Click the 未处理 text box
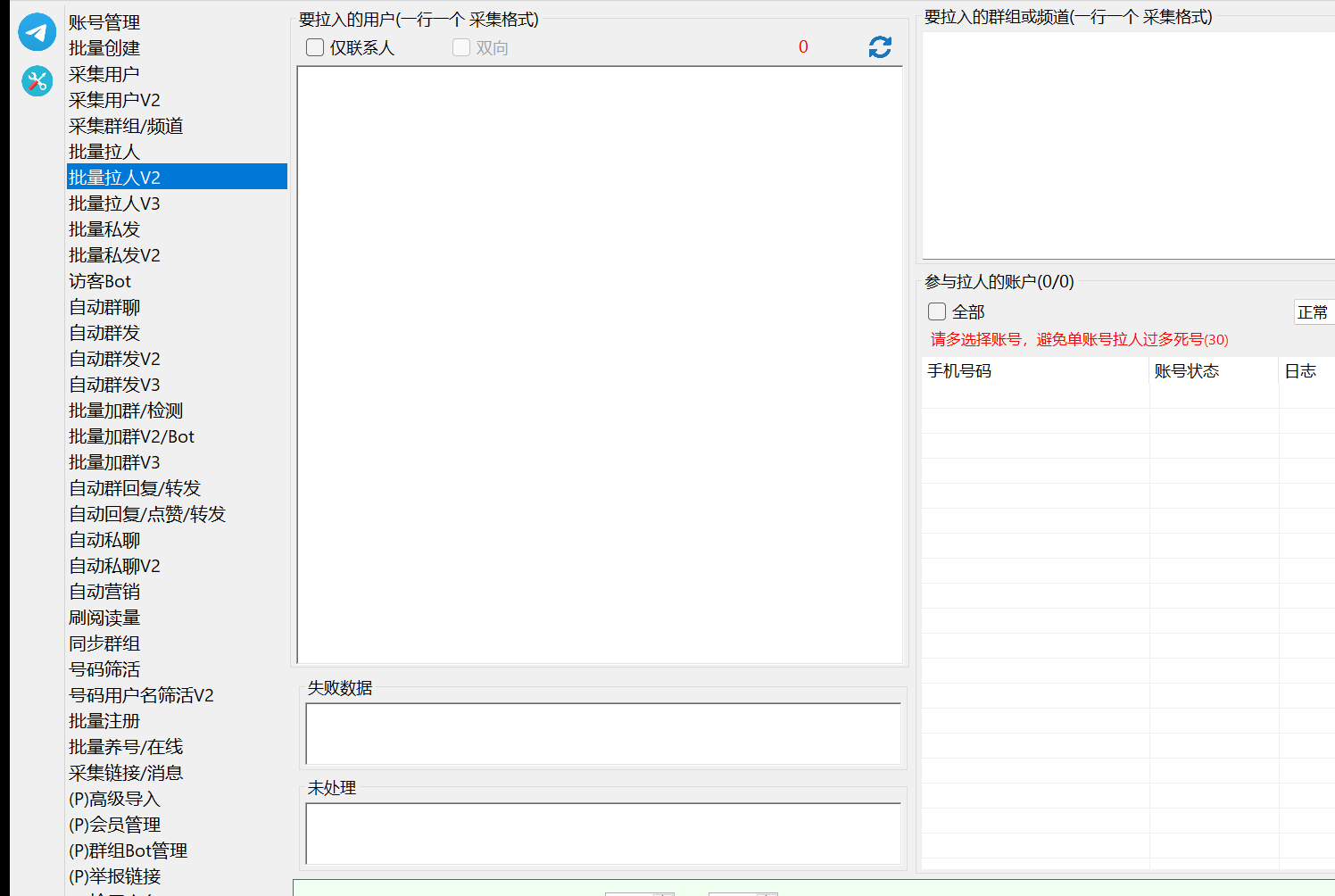The width and height of the screenshot is (1335, 896). tap(603, 834)
